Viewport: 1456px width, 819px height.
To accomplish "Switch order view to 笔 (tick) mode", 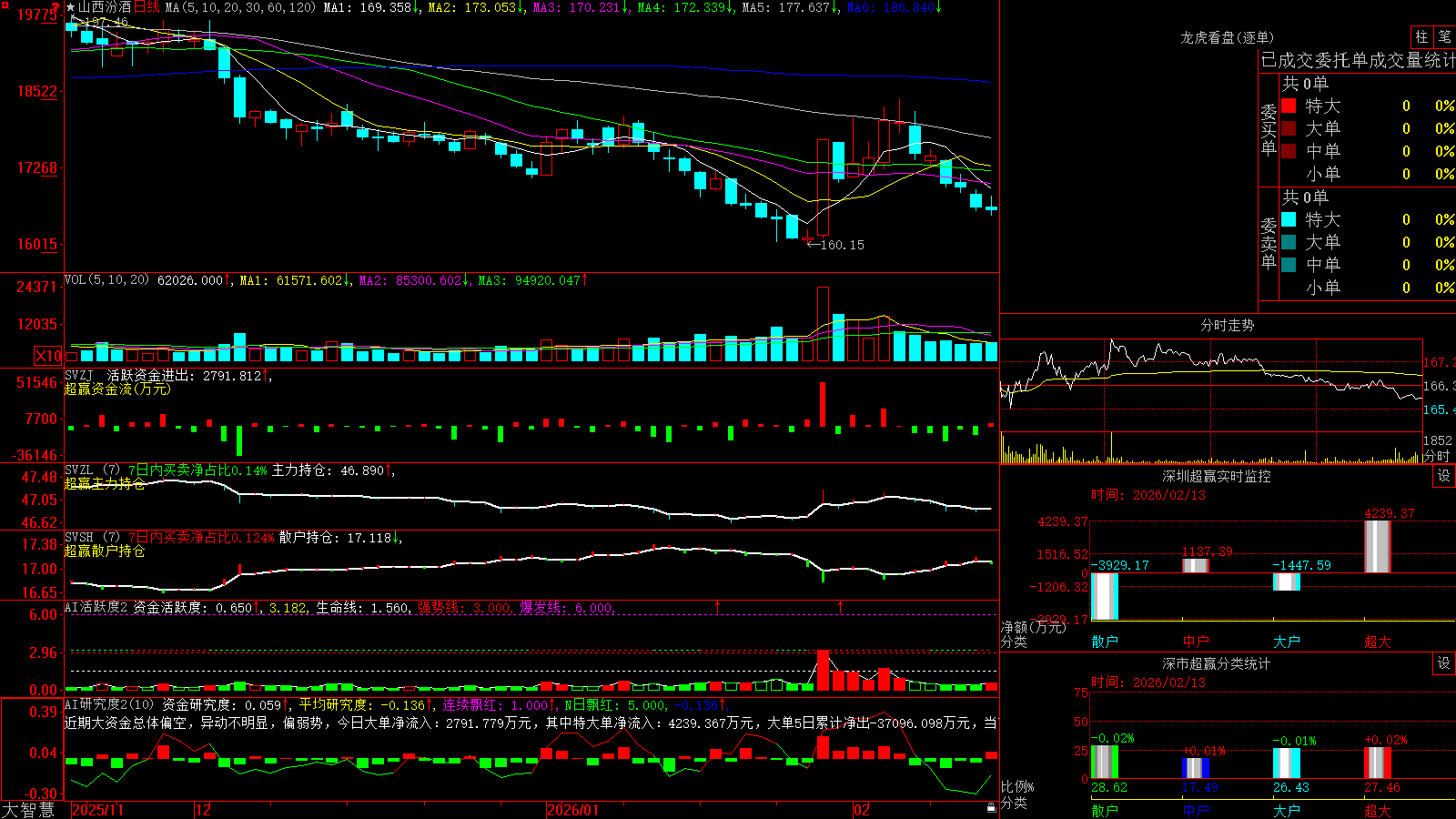I will pos(1444,37).
